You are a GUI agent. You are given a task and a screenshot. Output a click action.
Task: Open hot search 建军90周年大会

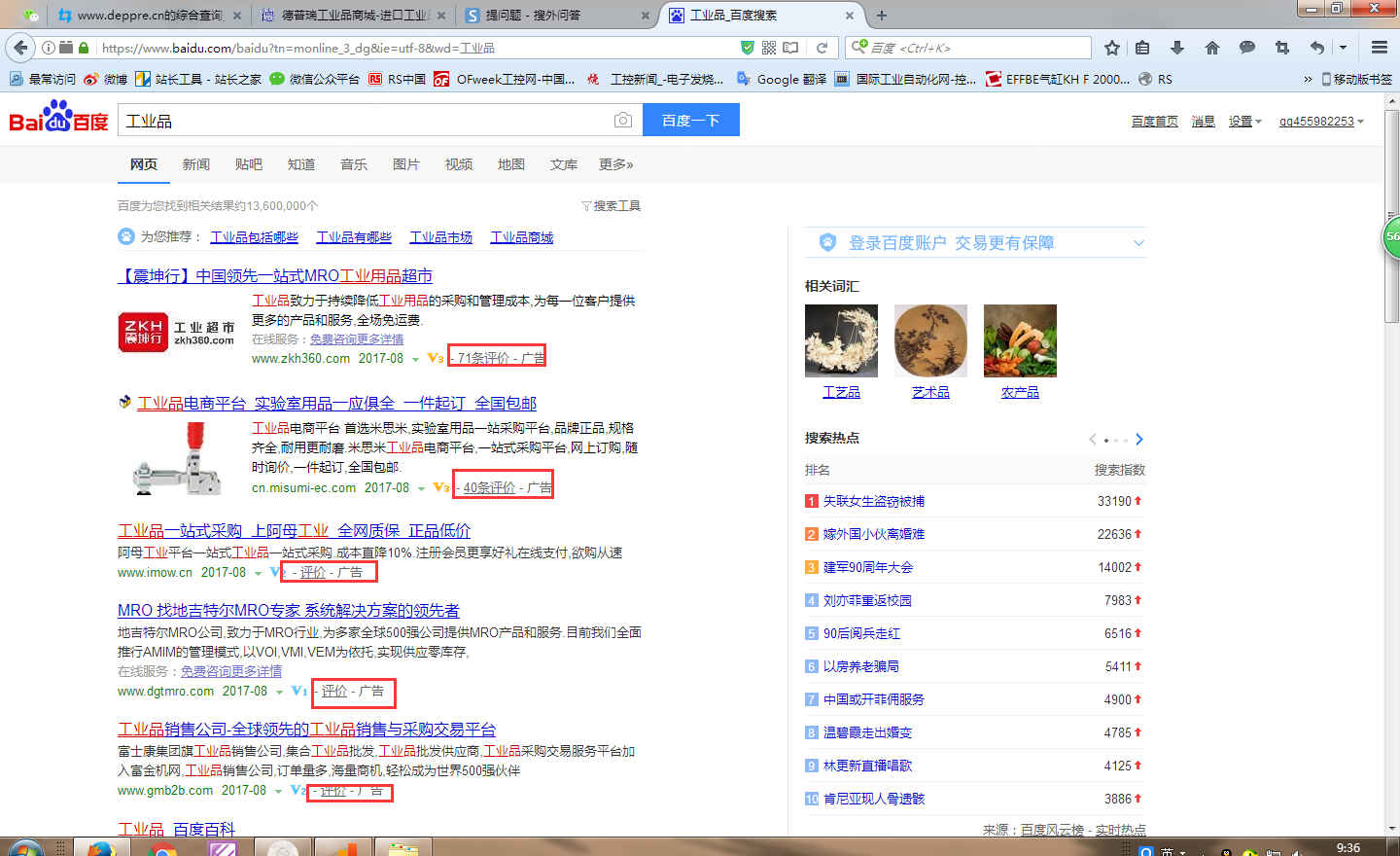pyautogui.click(x=868, y=568)
